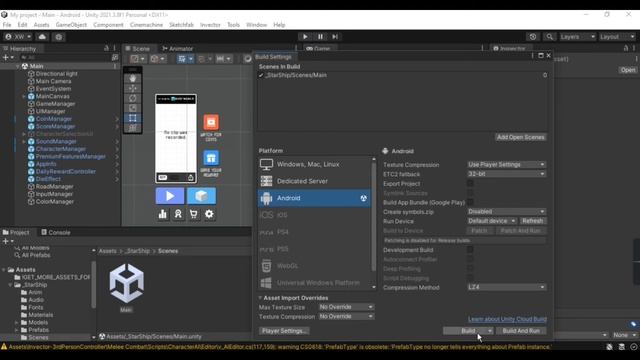Expand the MainCanvas object in Hierarchy

pyautogui.click(x=24, y=96)
